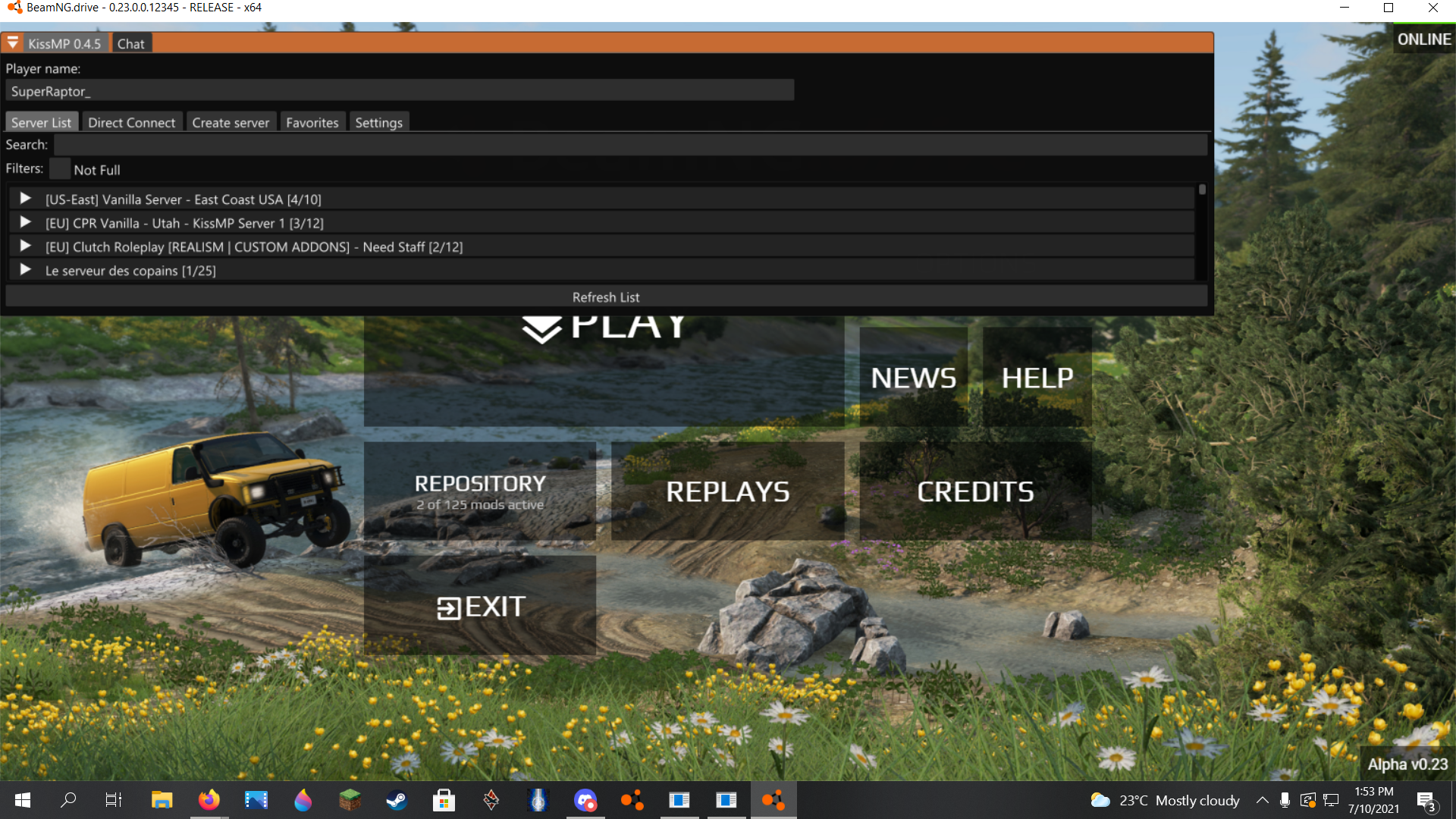Image resolution: width=1456 pixels, height=819 pixels.
Task: Open the Direct Connect tab
Action: tap(131, 122)
